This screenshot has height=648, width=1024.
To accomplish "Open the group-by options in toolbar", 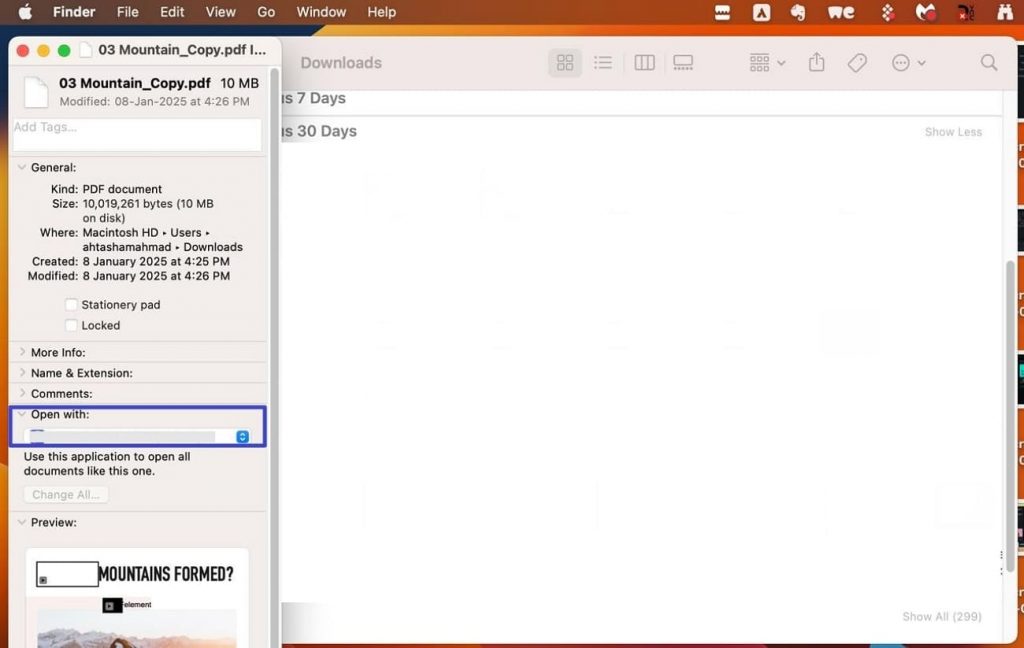I will point(765,62).
